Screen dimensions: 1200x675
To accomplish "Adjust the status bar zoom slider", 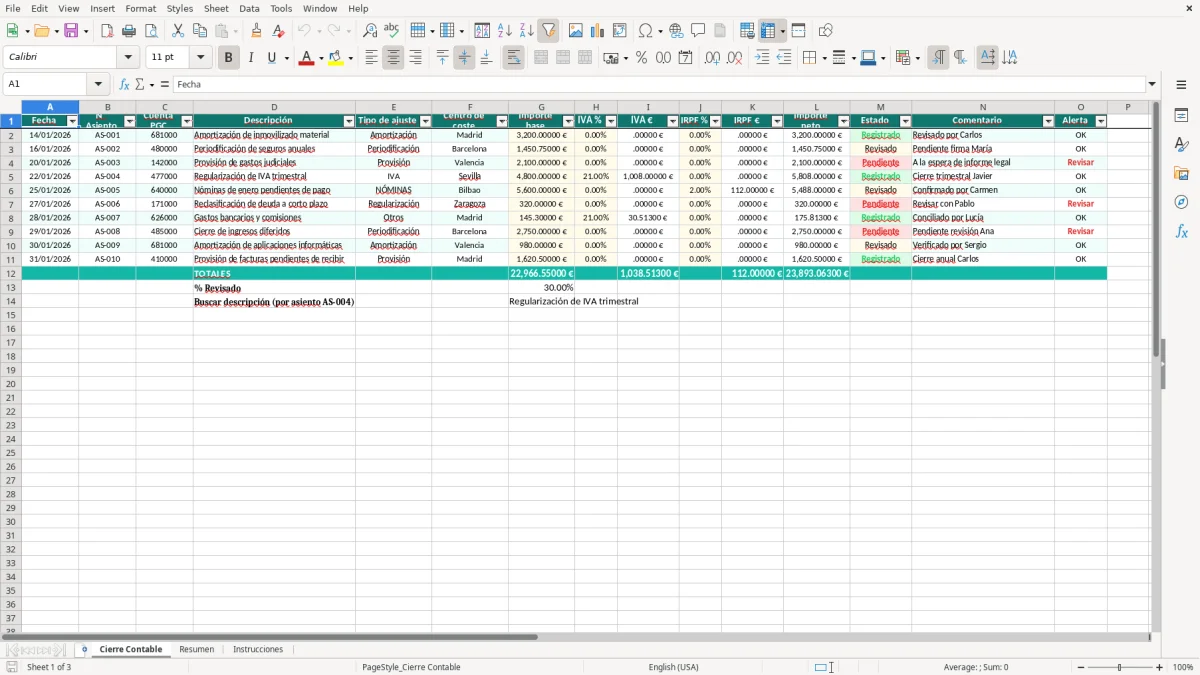I will pyautogui.click(x=1119, y=667).
